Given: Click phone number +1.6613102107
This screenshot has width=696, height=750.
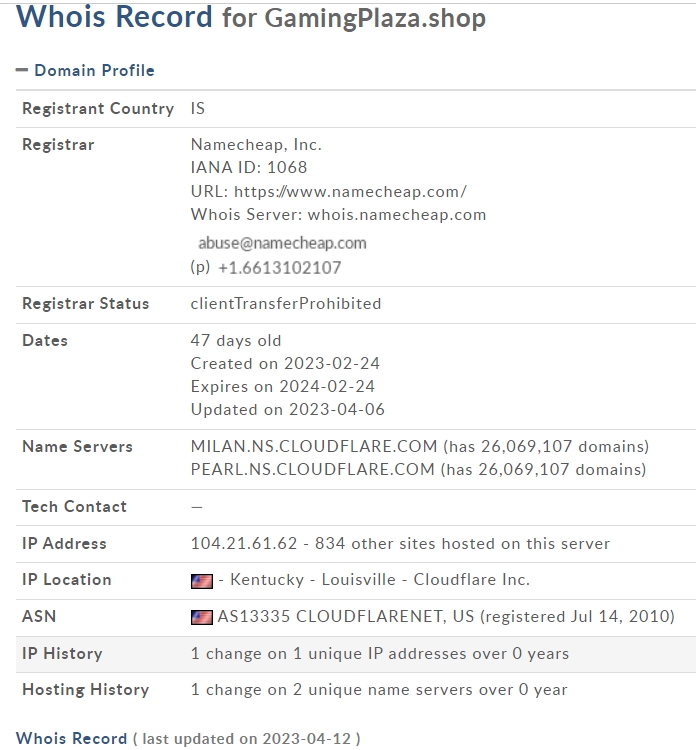Looking at the screenshot, I should [279, 267].
